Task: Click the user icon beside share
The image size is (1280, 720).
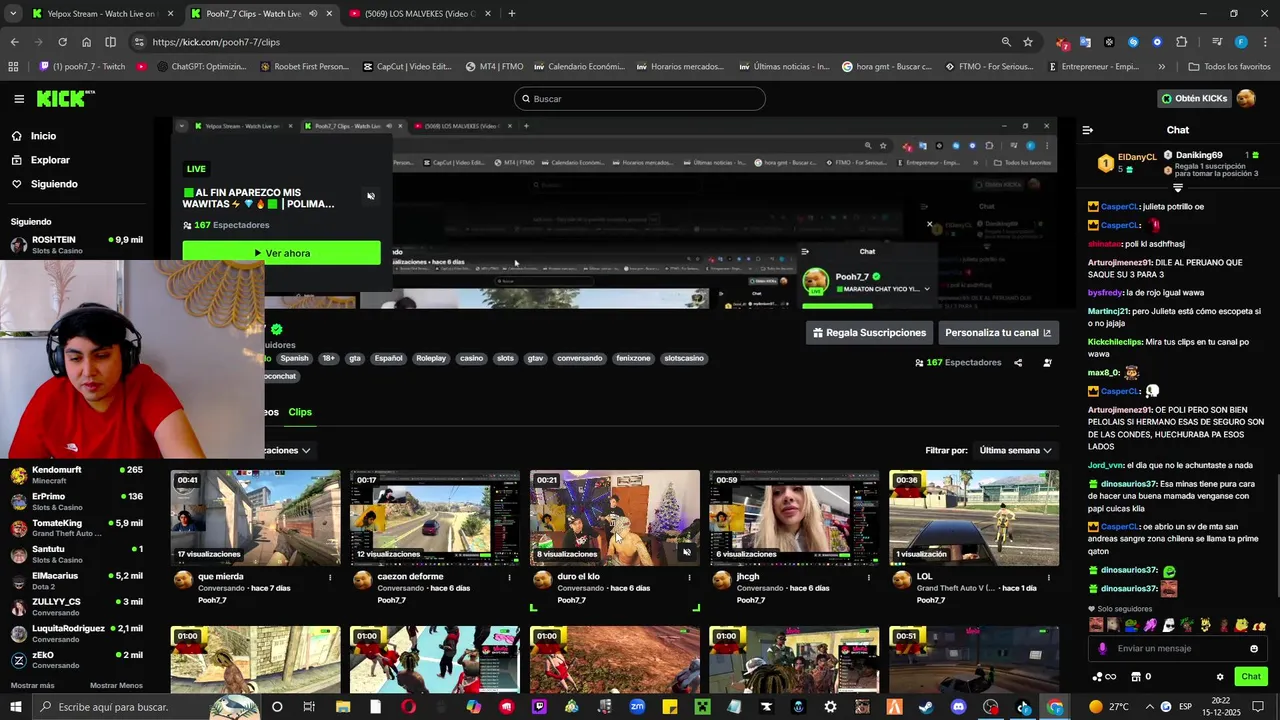Action: click(x=1047, y=363)
